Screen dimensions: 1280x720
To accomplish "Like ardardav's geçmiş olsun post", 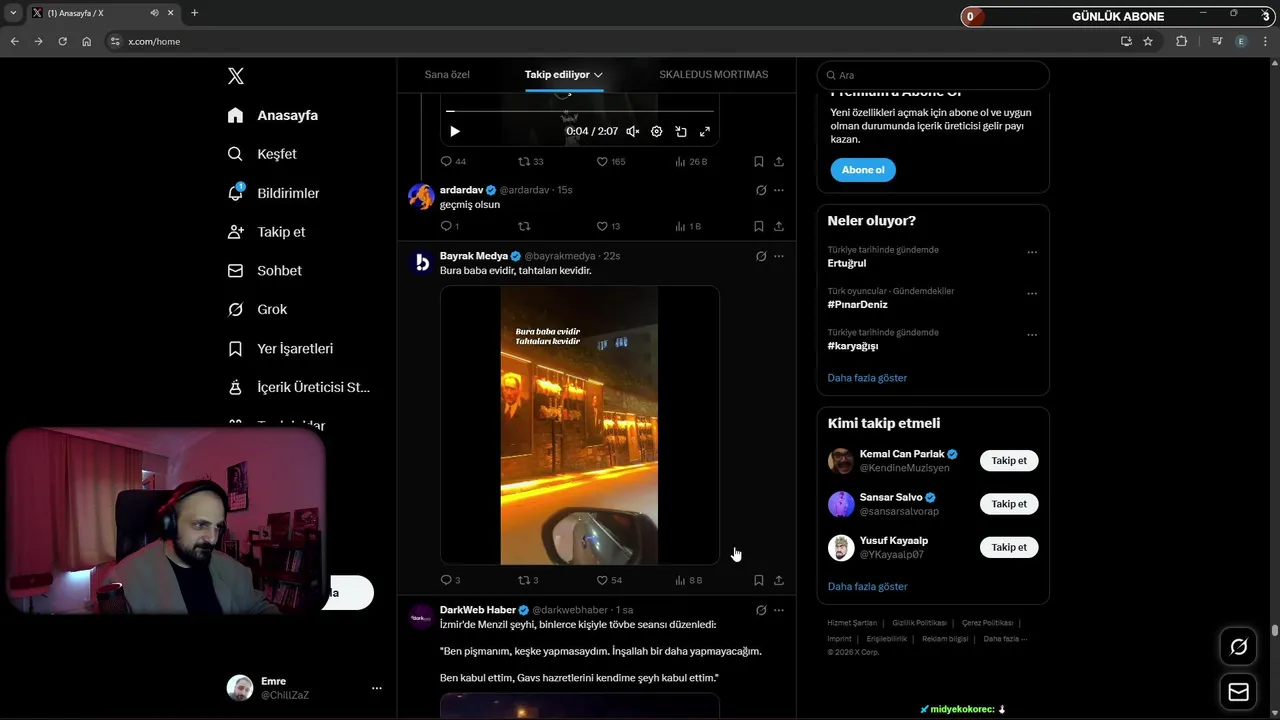I will (608, 226).
